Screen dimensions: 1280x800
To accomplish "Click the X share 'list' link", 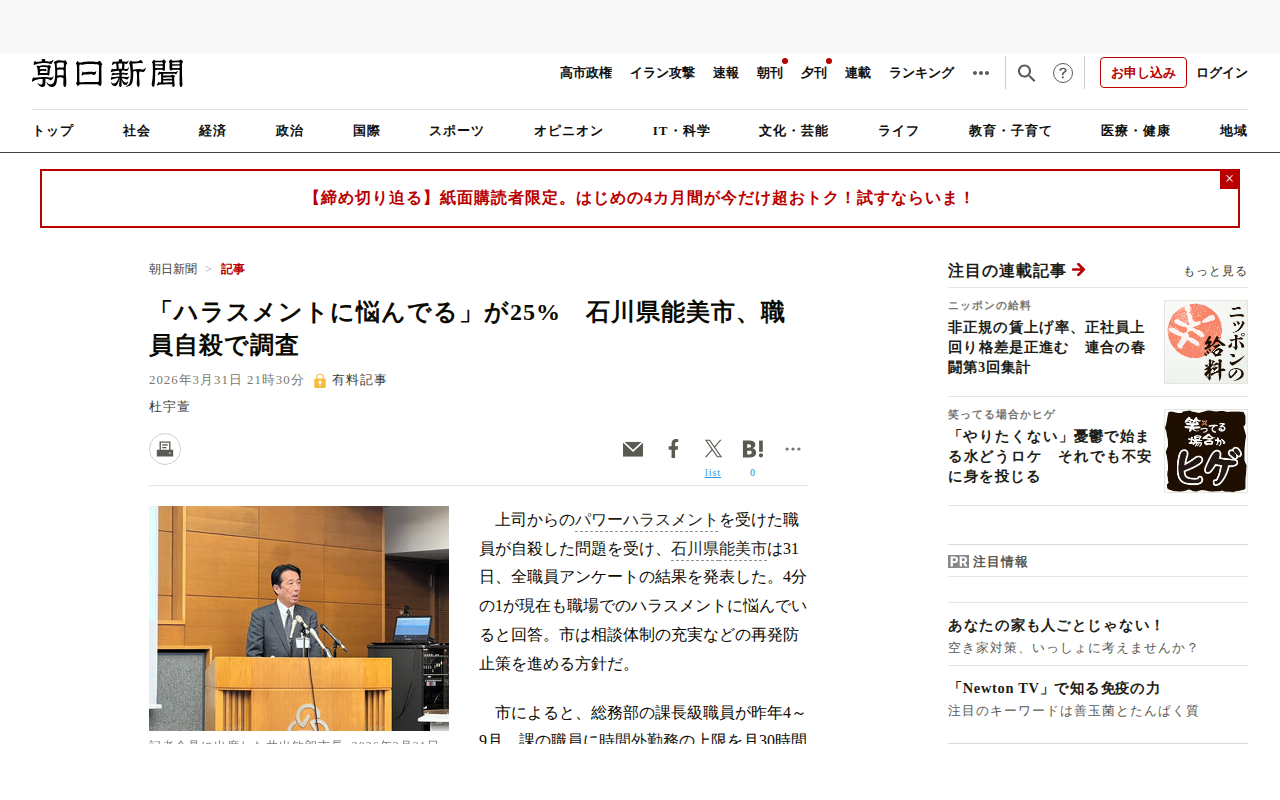I will tap(713, 473).
